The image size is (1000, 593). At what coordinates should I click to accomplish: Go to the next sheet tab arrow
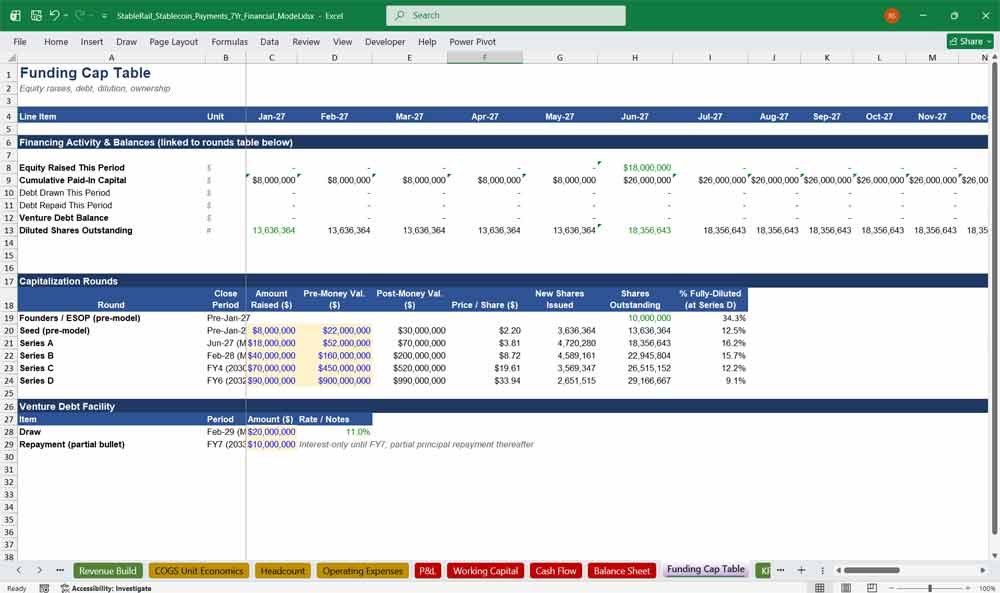pos(39,570)
